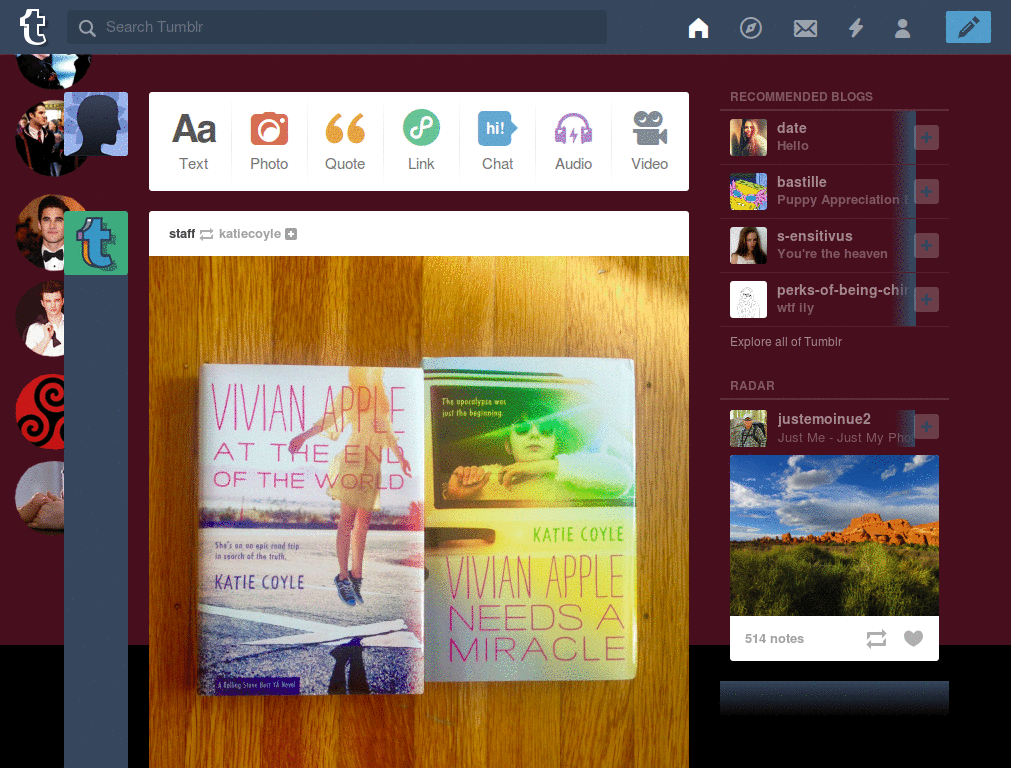1024x768 pixels.
Task: Click the Vivian Apple books photo
Action: click(419, 512)
